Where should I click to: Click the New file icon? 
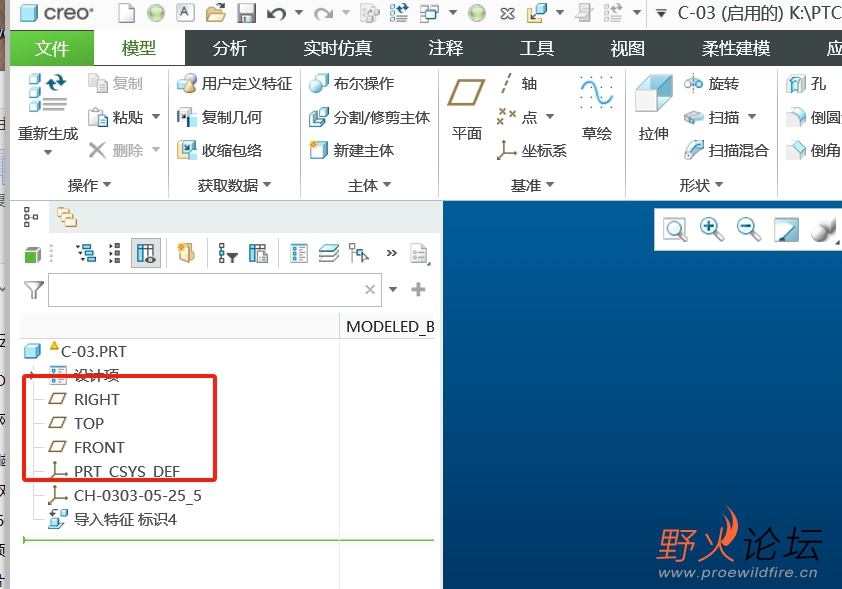127,13
